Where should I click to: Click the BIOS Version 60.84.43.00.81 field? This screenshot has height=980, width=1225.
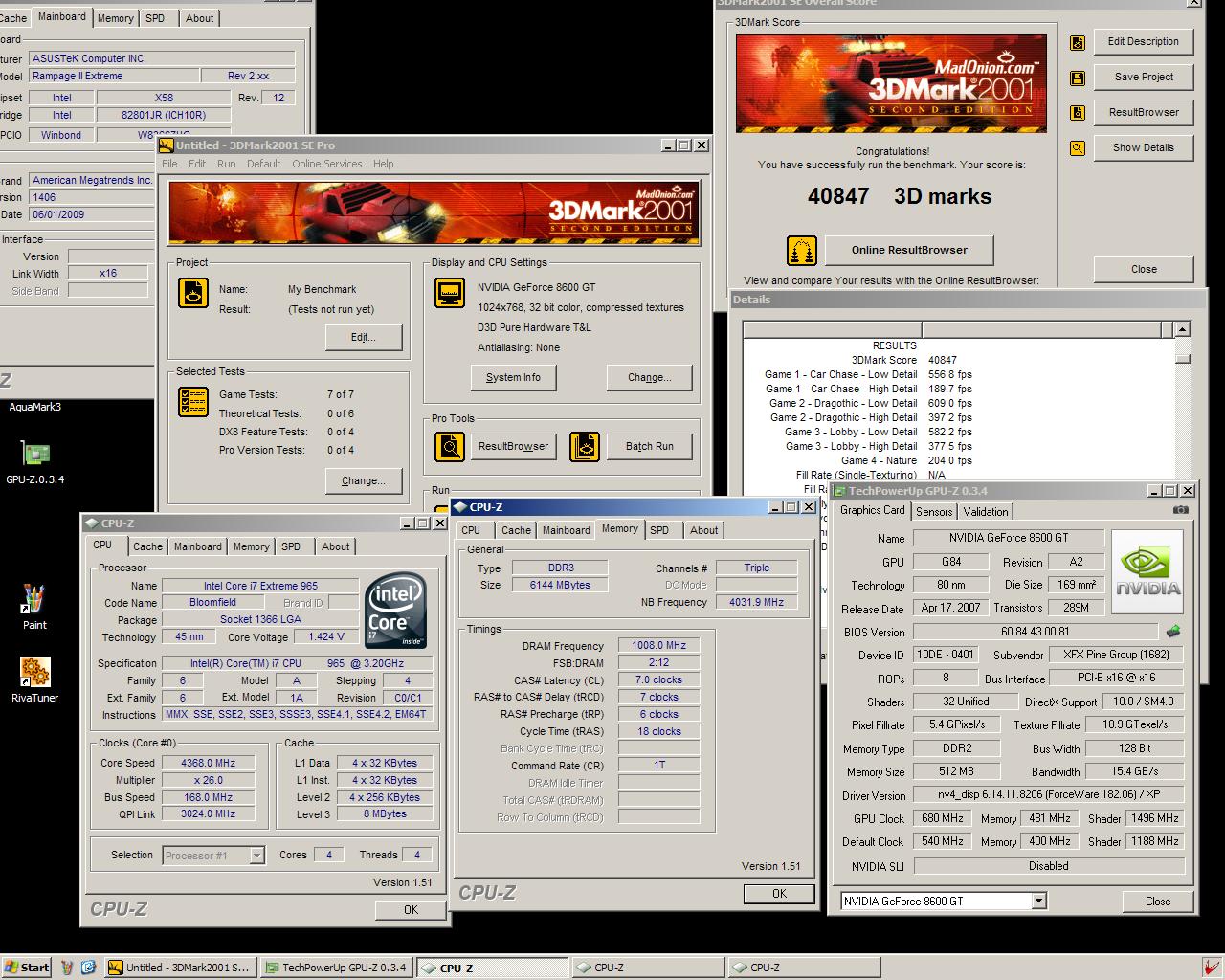1036,632
